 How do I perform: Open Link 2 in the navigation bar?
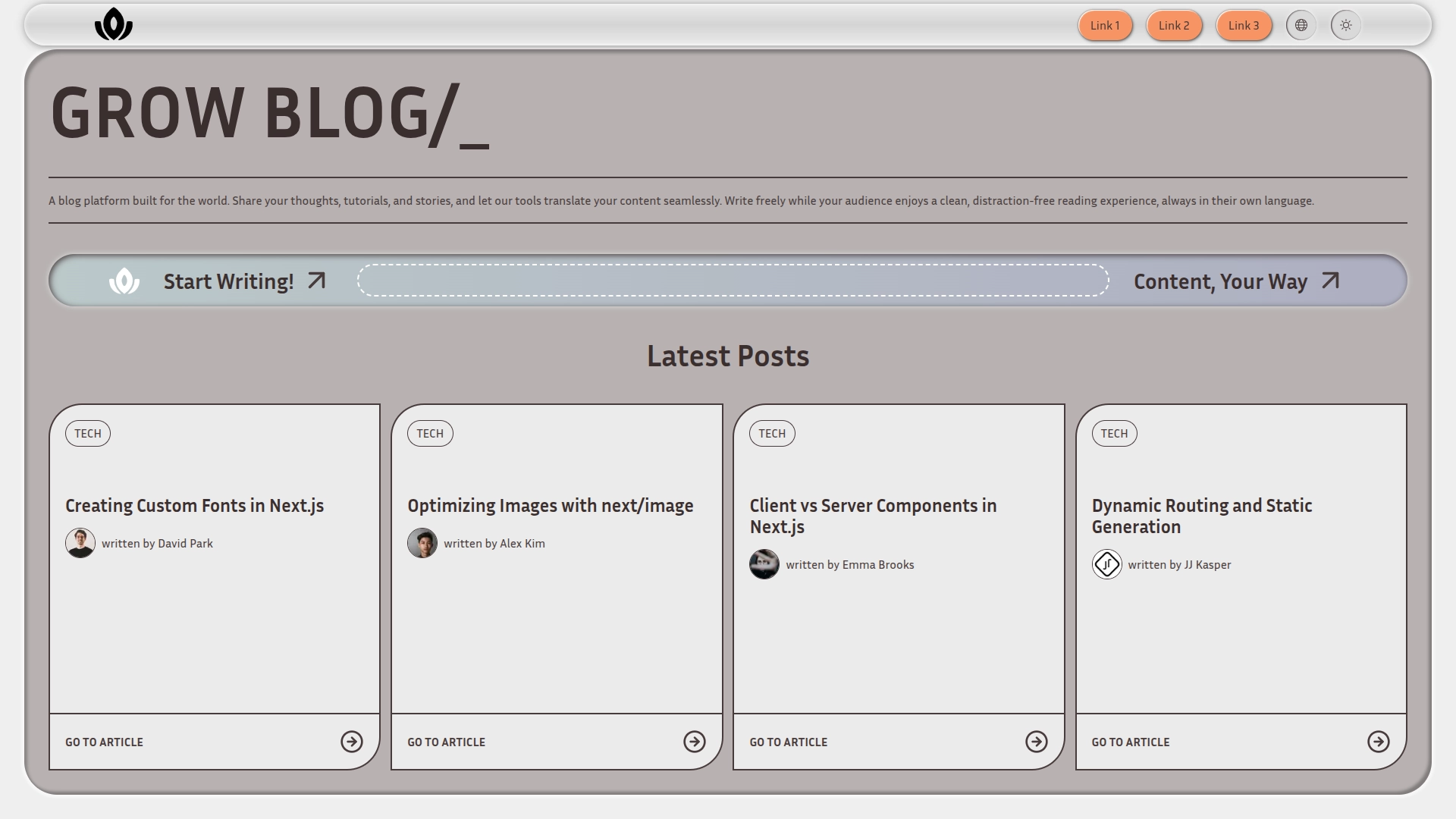point(1174,25)
